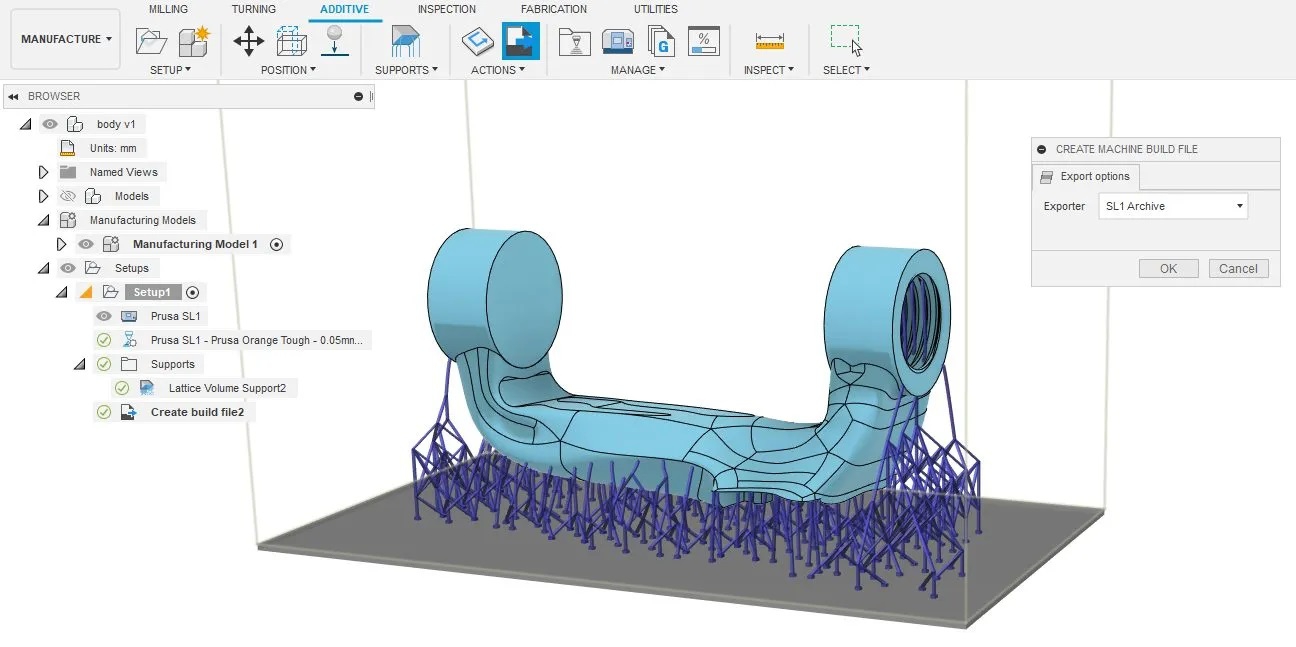Toggle visibility eye of body v1
Screen dimensions: 1296x647
[50, 124]
